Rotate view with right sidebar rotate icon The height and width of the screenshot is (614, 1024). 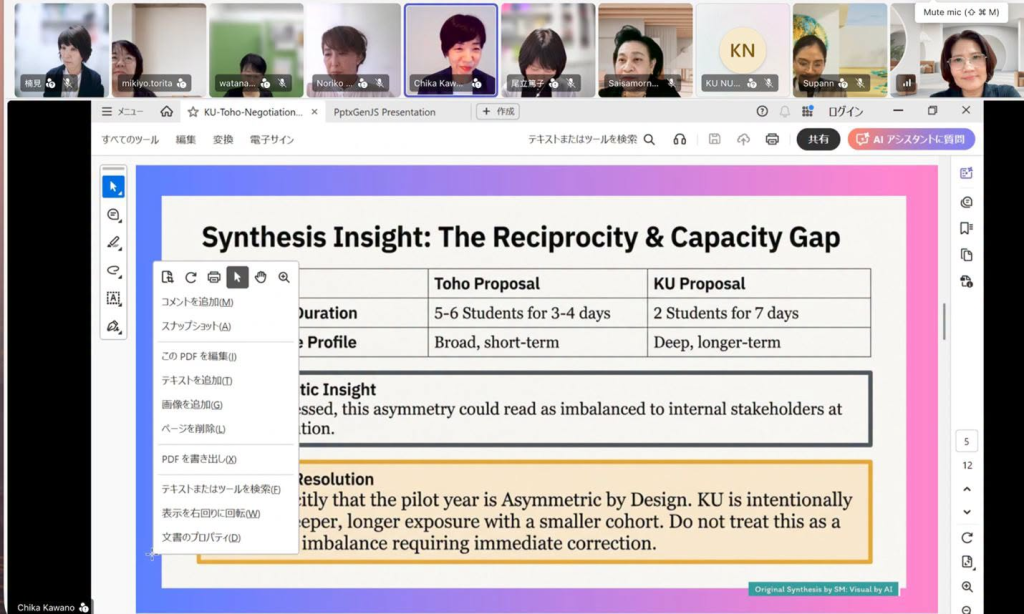coord(967,538)
